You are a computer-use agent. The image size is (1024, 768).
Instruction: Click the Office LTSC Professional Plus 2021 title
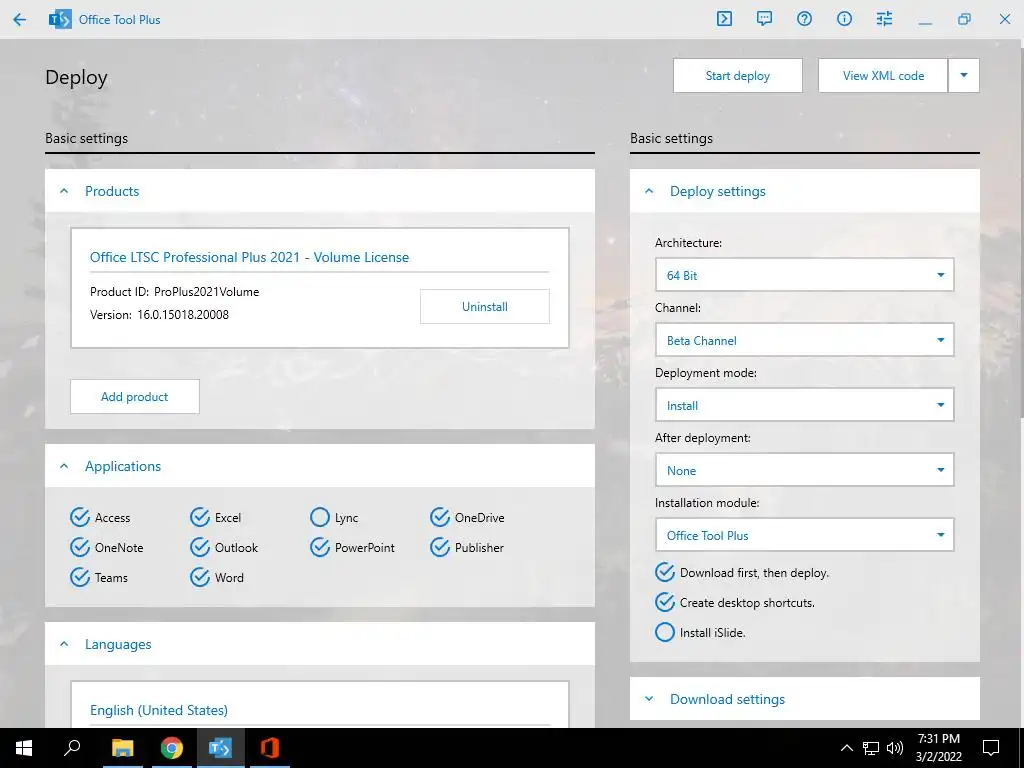point(249,257)
